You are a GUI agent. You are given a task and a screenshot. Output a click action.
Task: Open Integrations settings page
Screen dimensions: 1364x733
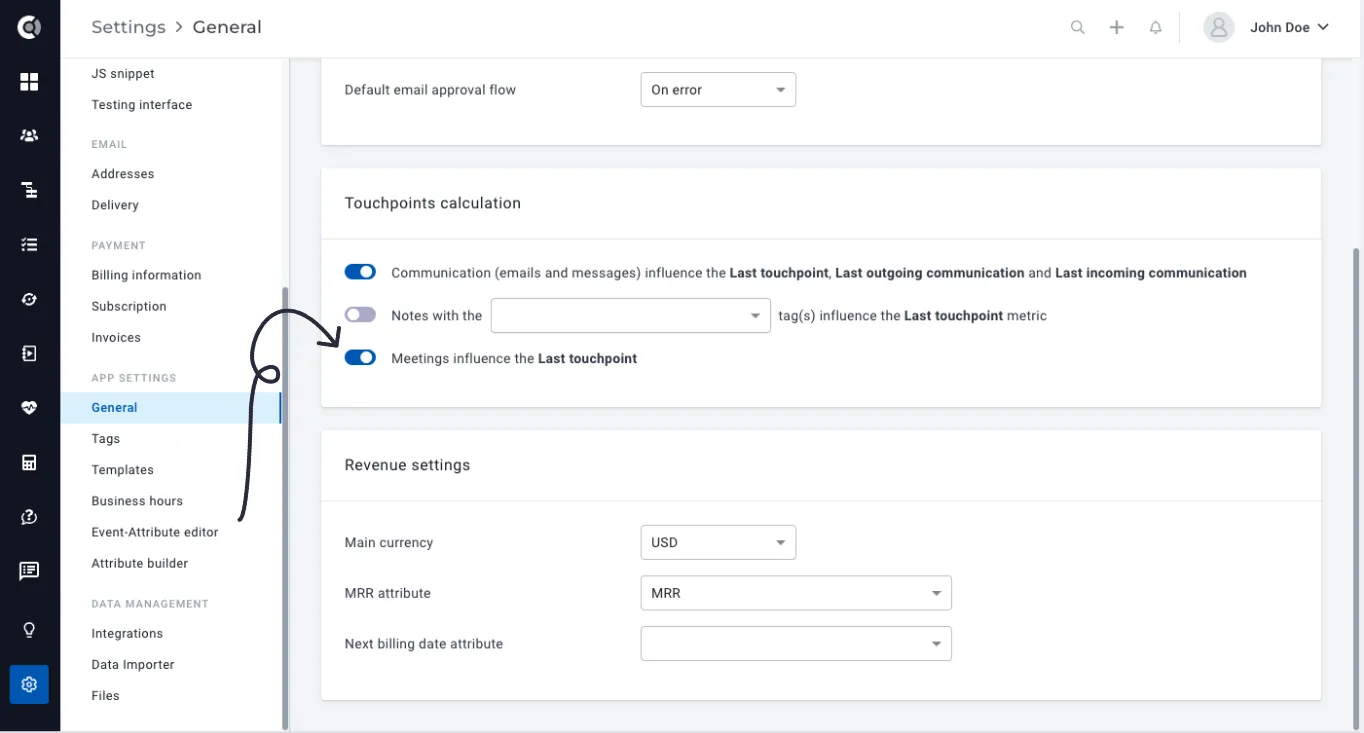(127, 634)
